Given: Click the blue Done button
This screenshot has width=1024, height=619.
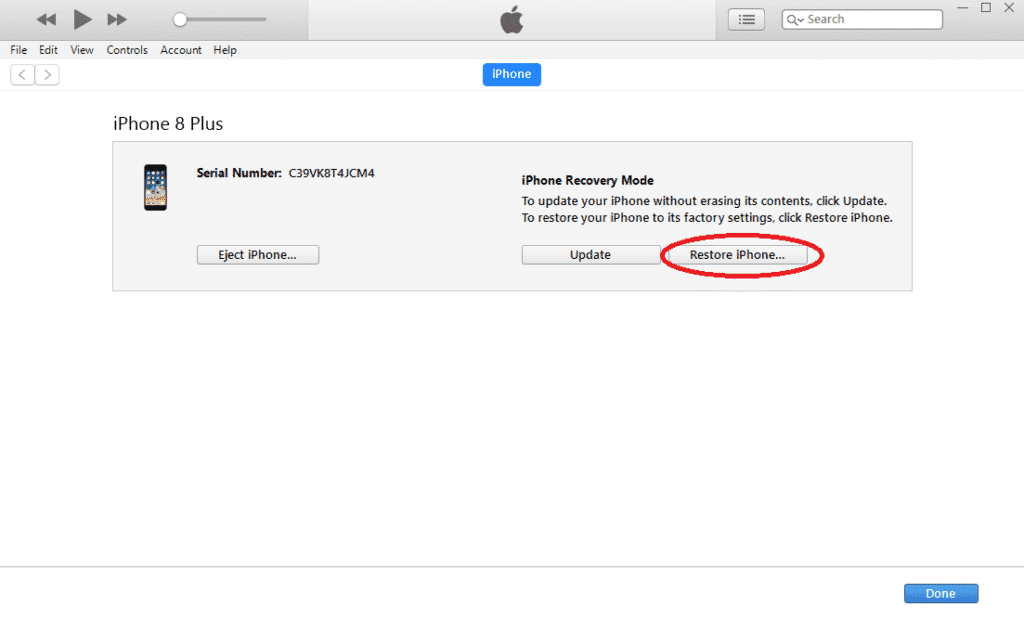Looking at the screenshot, I should tap(940, 593).
